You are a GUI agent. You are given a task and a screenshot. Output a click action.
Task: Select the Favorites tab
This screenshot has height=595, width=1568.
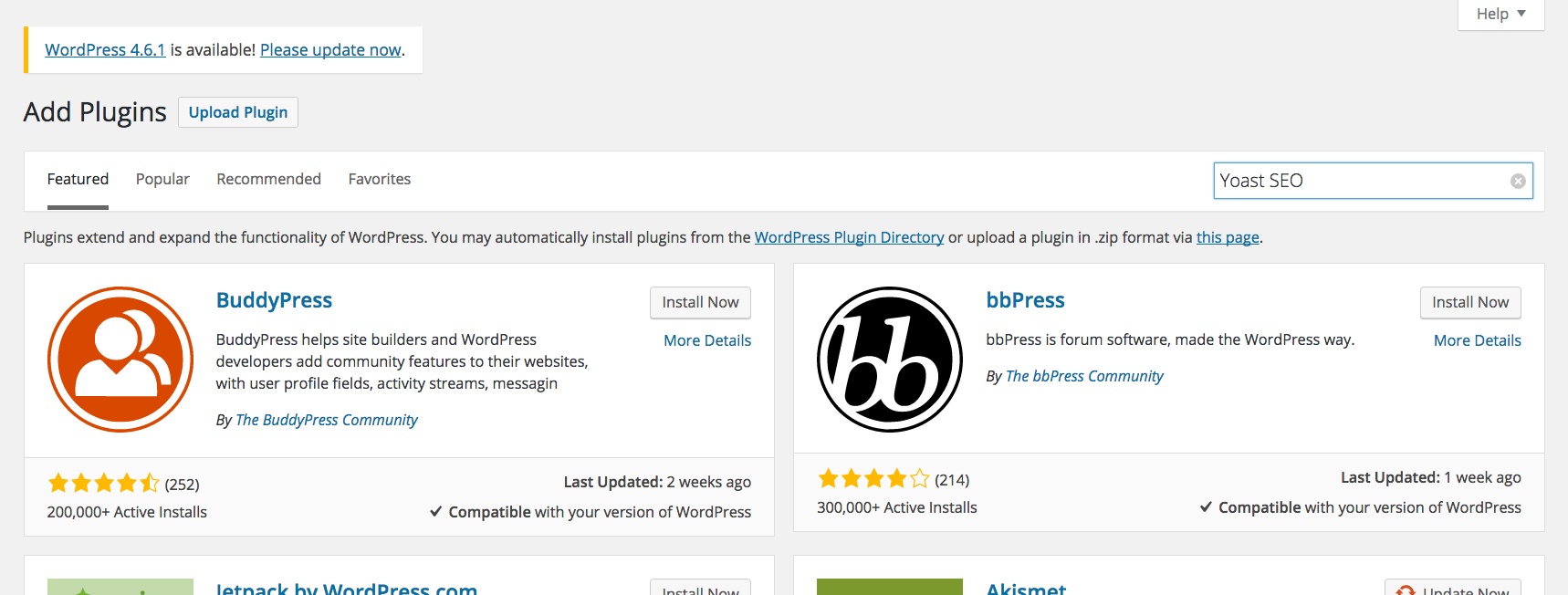click(380, 179)
